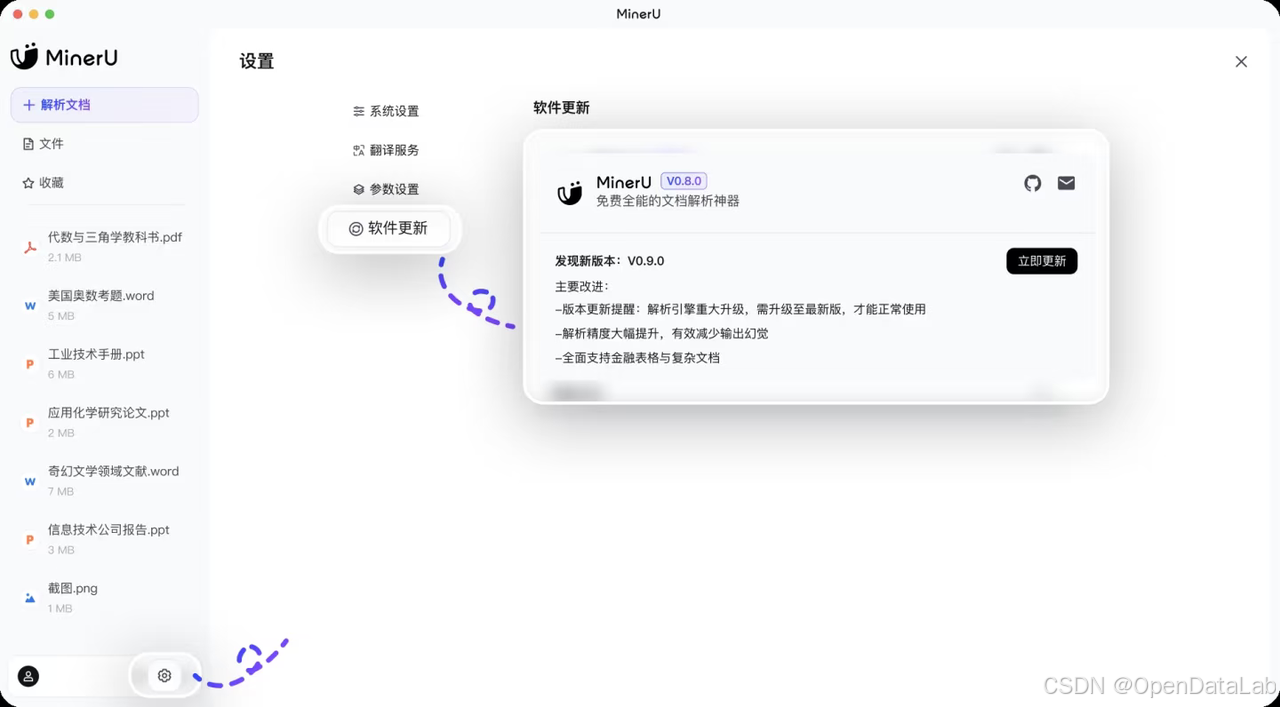Viewport: 1280px width, 707px height.
Task: Open 系统设置 settings section
Action: pyautogui.click(x=386, y=111)
